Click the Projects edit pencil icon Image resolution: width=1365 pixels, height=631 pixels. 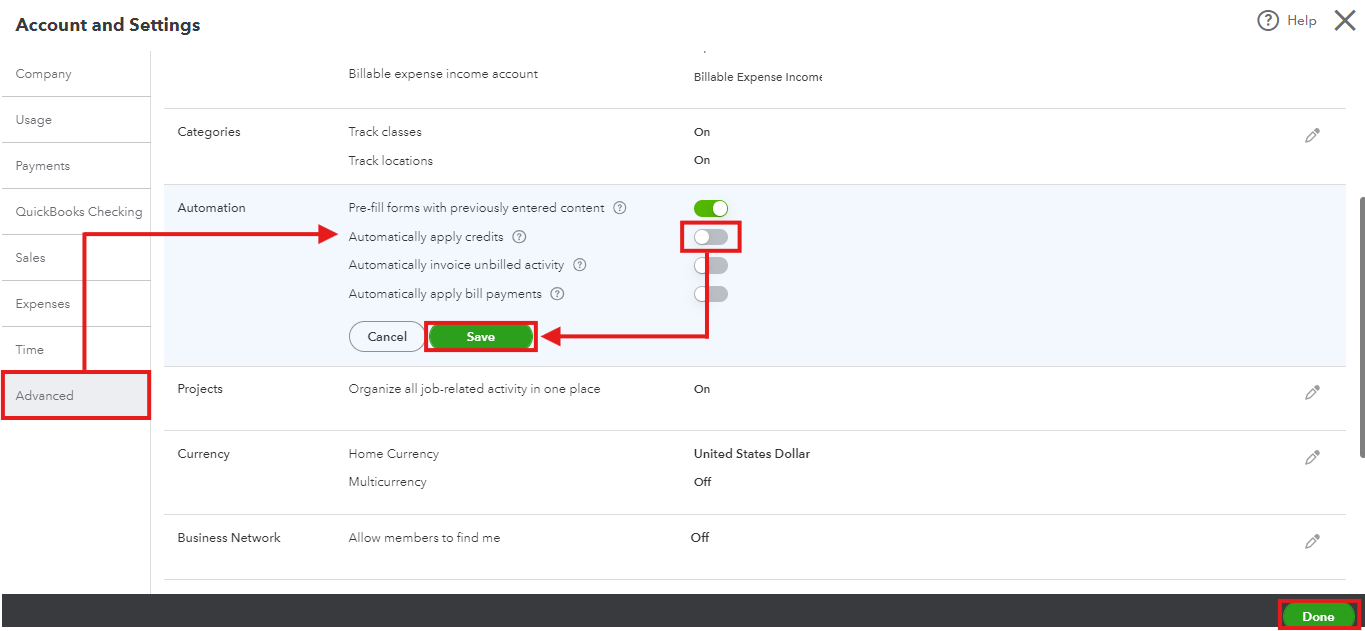[1313, 393]
